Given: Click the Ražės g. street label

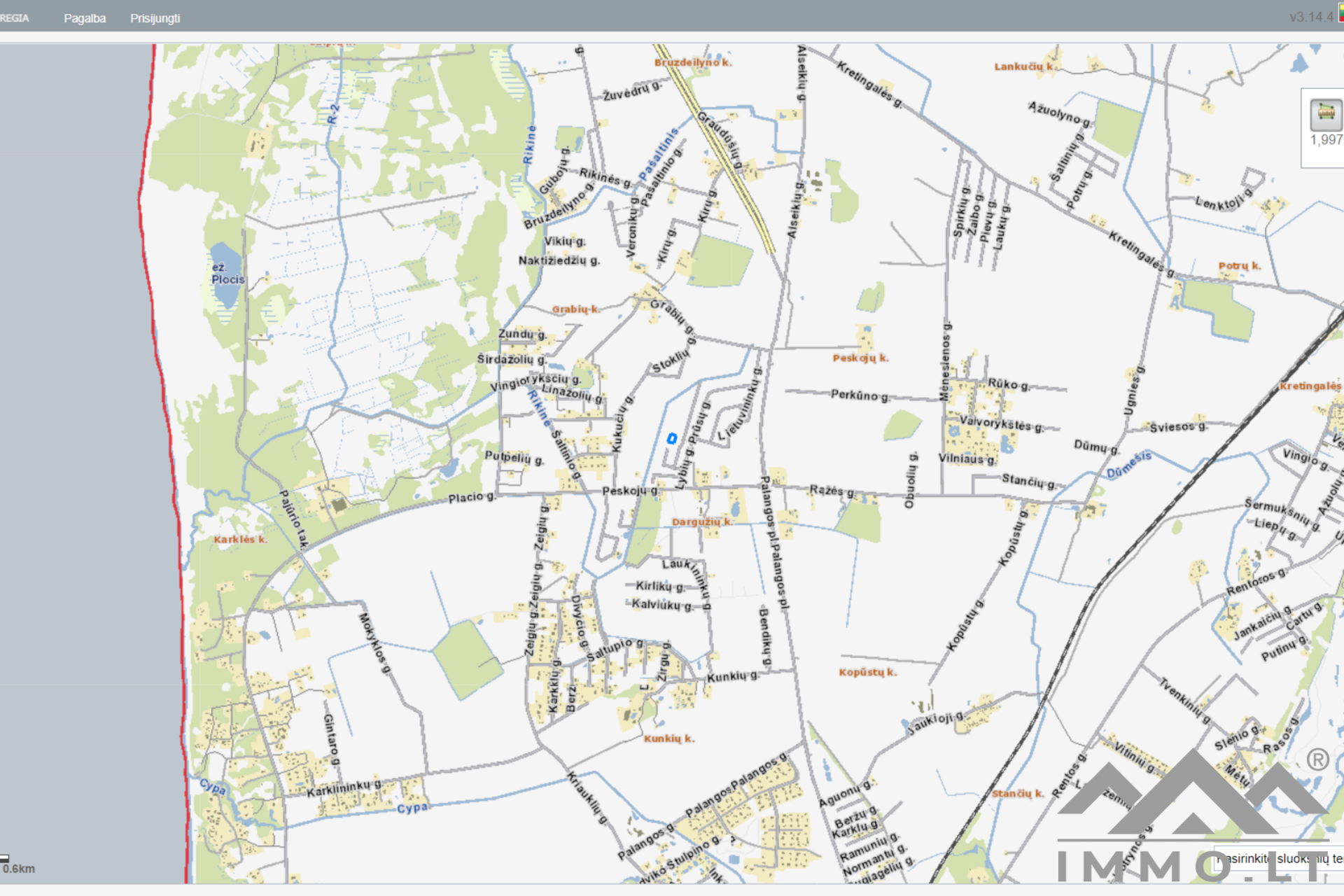Looking at the screenshot, I should coord(832,491).
